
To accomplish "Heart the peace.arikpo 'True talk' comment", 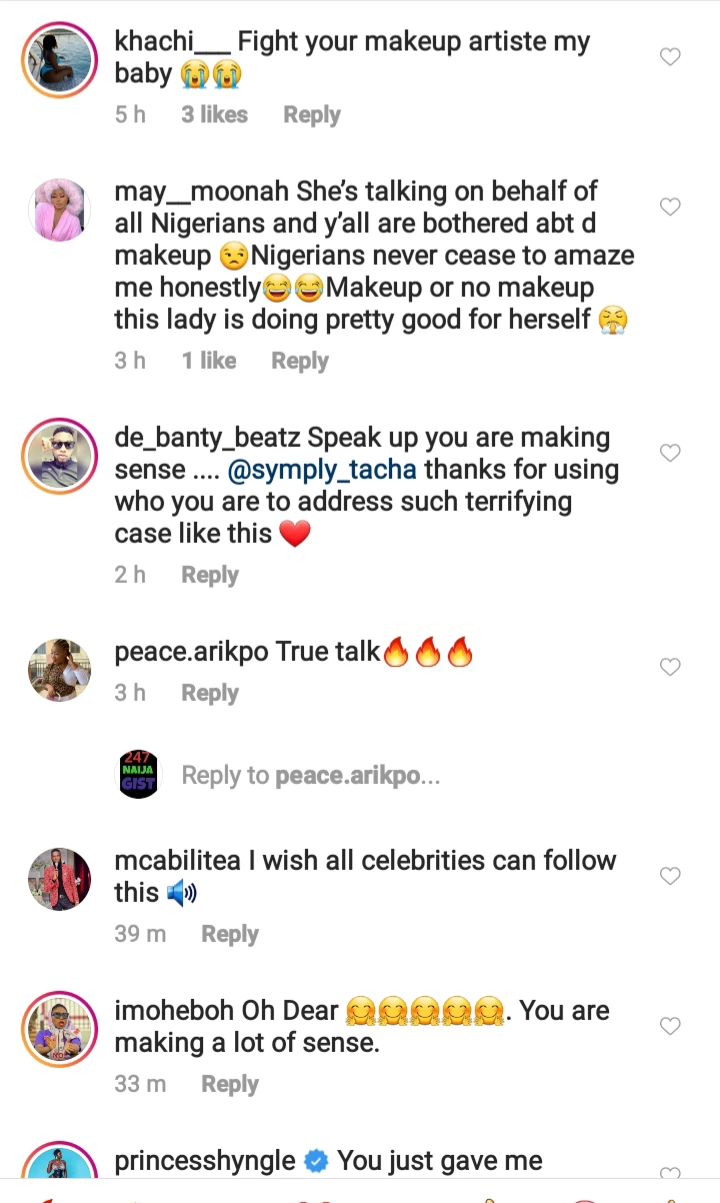I will tap(670, 667).
